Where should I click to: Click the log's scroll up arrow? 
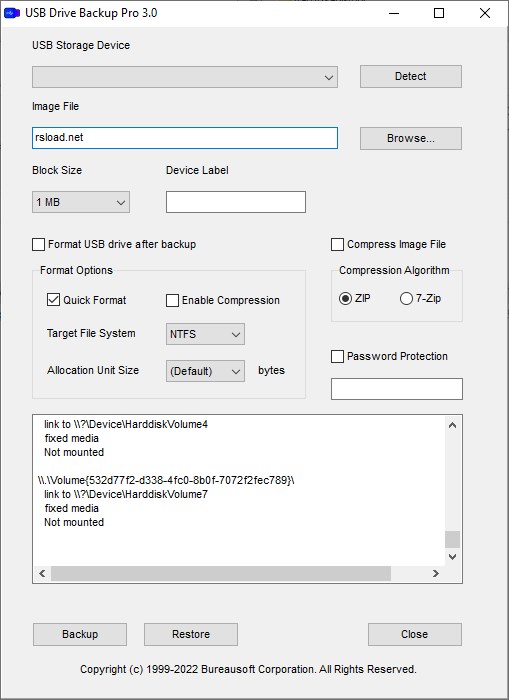point(452,425)
